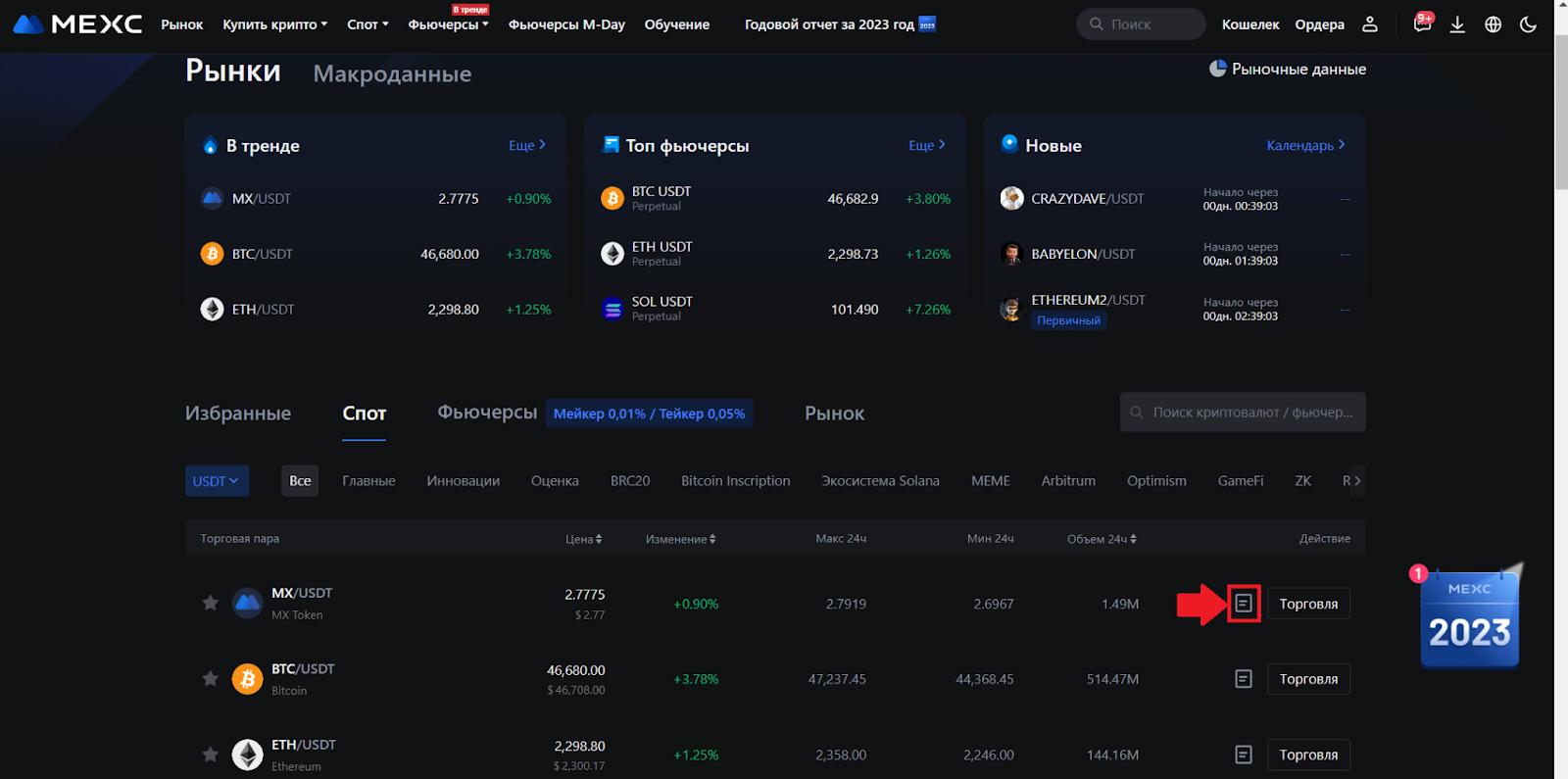Click the New listings panel icon

point(1009,144)
